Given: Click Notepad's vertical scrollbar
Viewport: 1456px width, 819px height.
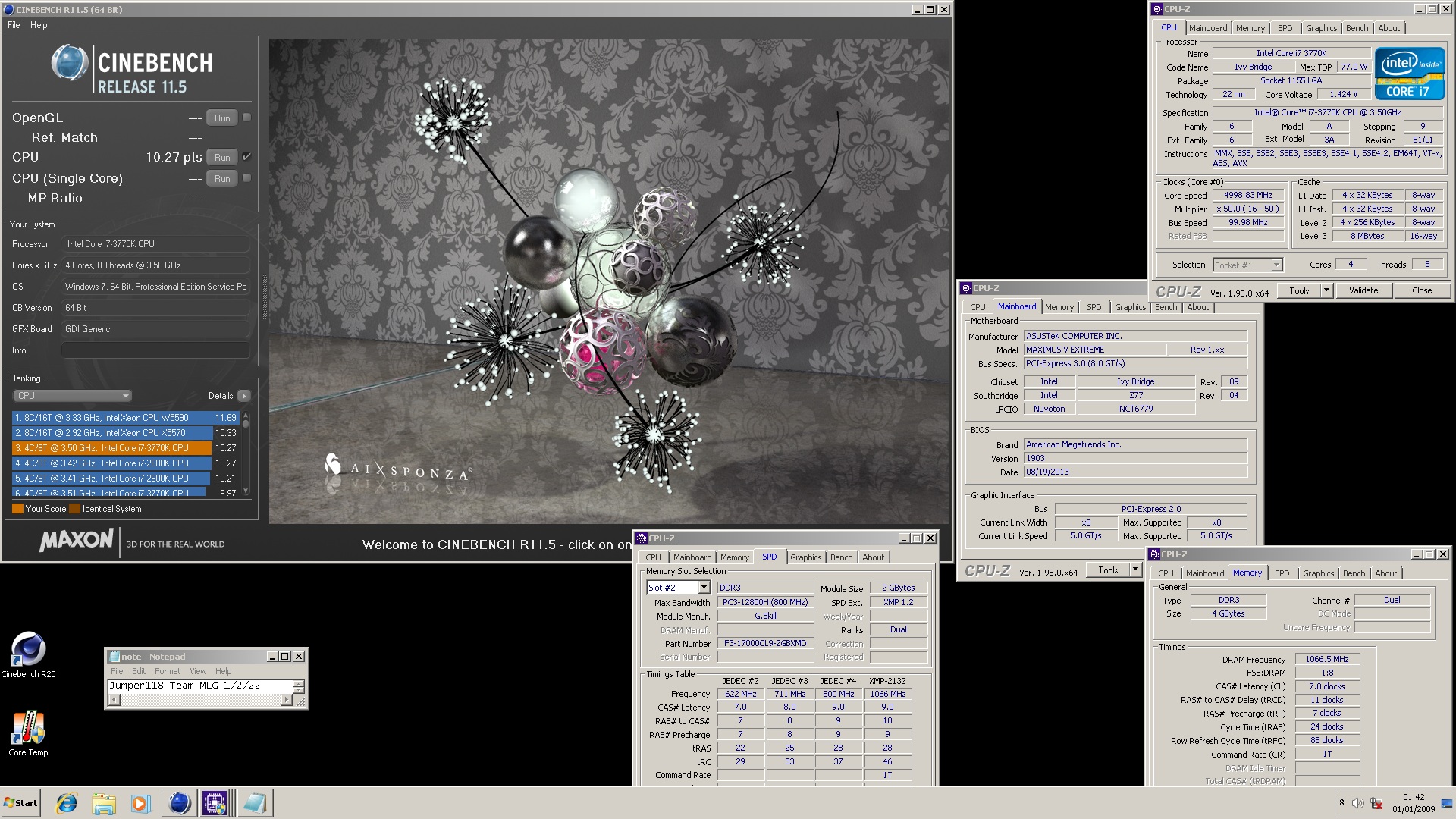Looking at the screenshot, I should click(x=299, y=686).
